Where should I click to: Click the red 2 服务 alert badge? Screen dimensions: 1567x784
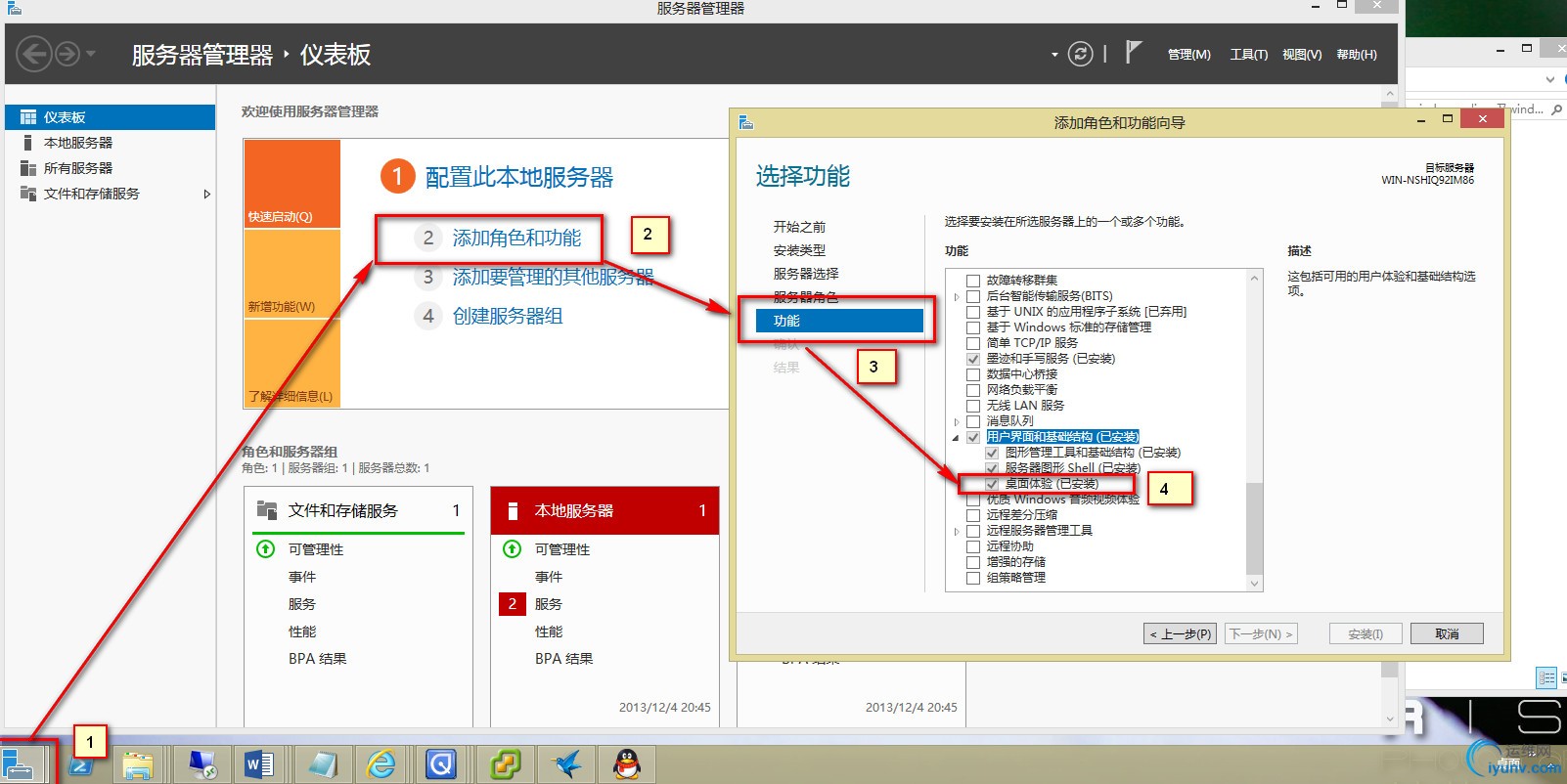click(x=512, y=603)
